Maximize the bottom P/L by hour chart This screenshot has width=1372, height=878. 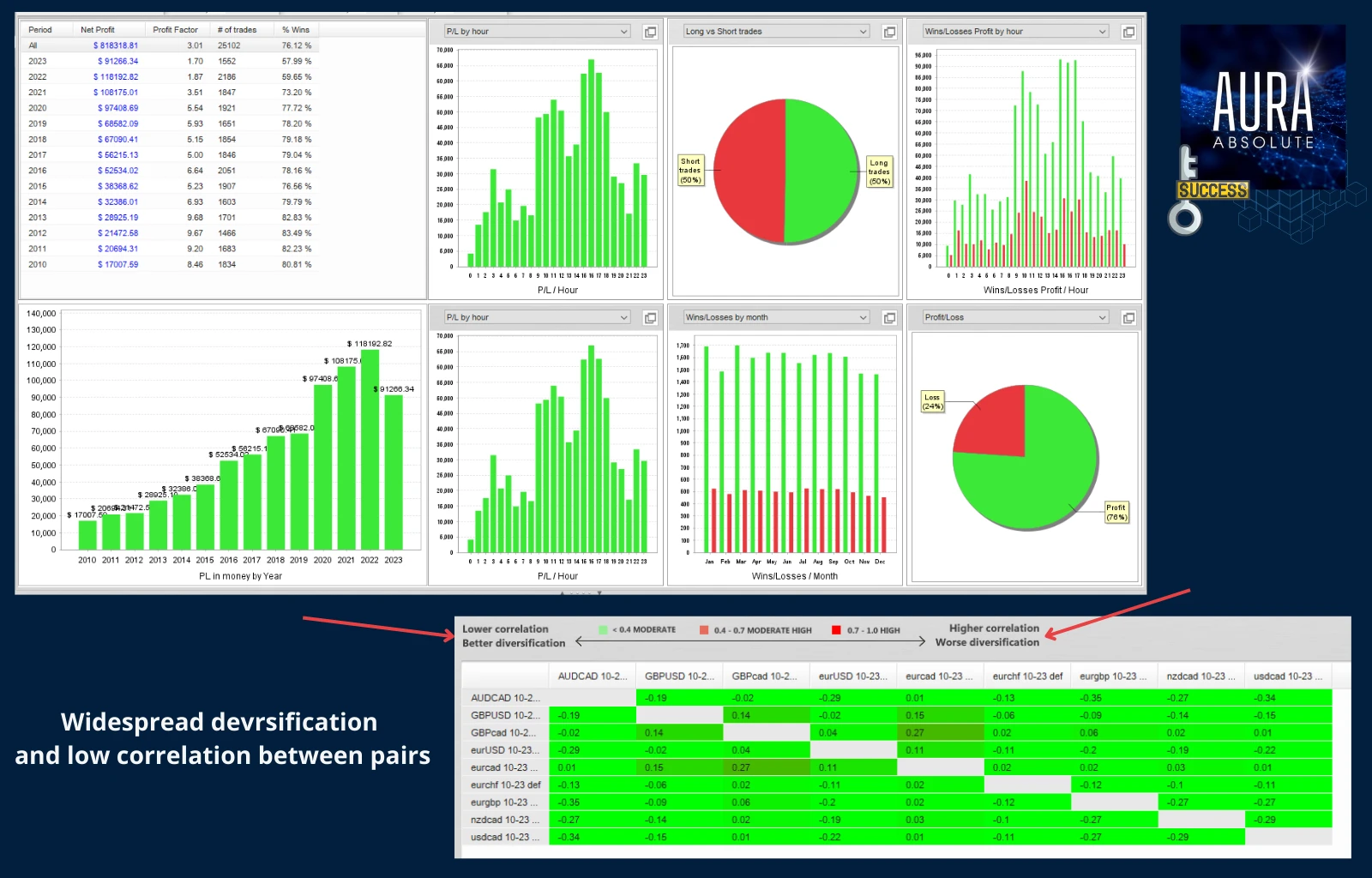pyautogui.click(x=650, y=318)
